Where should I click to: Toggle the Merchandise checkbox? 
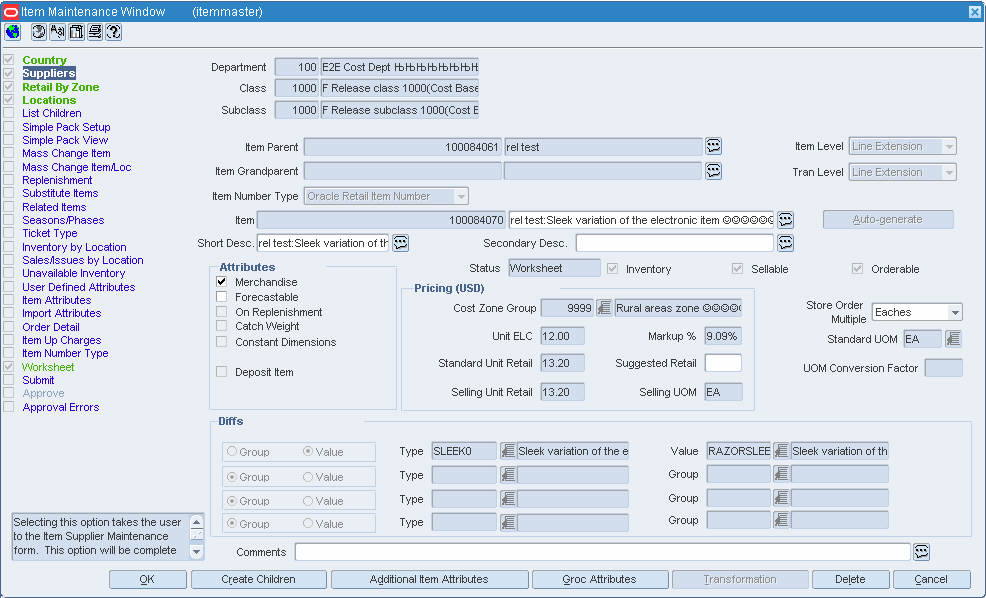point(221,282)
